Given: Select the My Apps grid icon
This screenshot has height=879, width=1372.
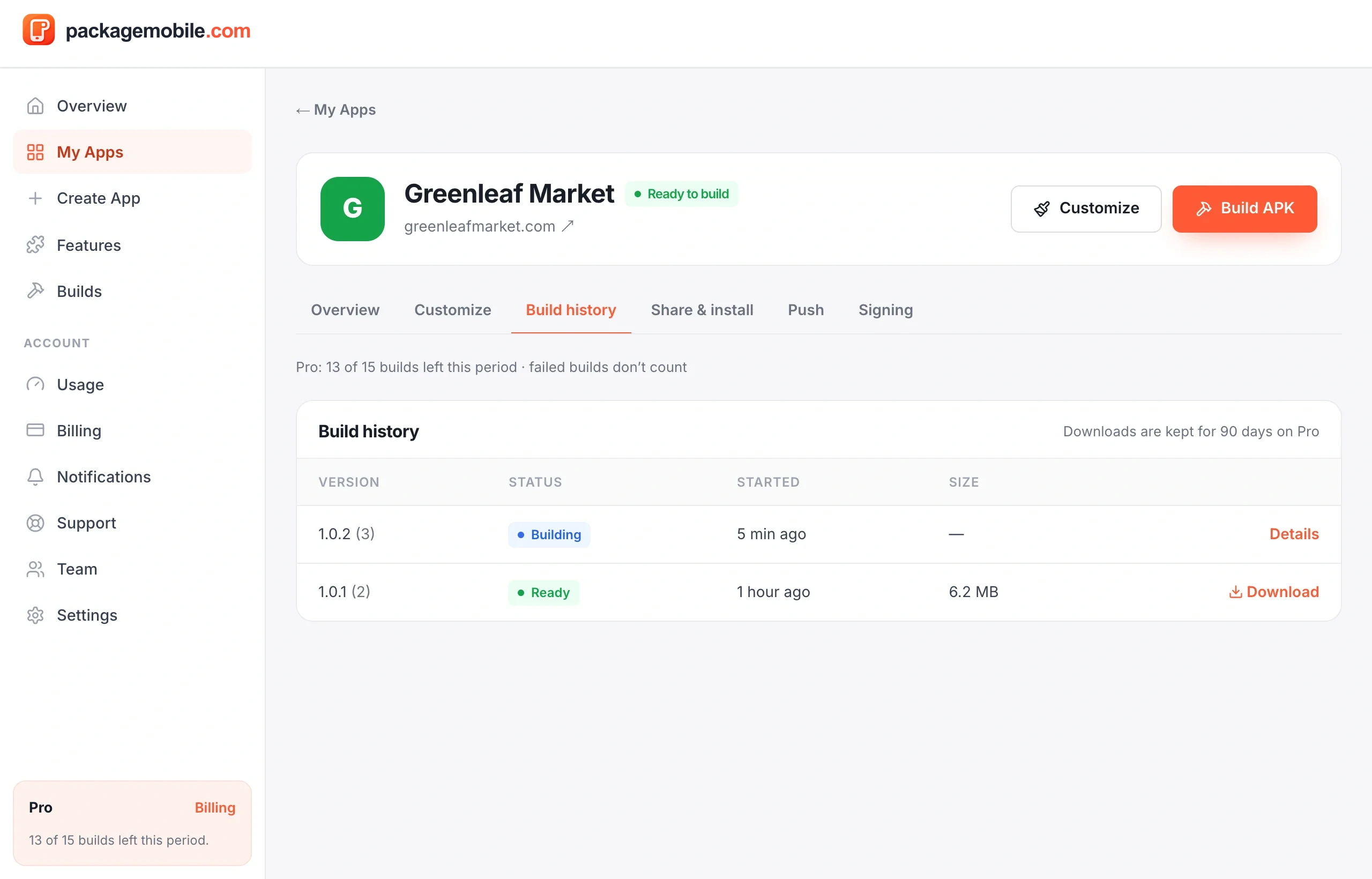Looking at the screenshot, I should click(35, 152).
